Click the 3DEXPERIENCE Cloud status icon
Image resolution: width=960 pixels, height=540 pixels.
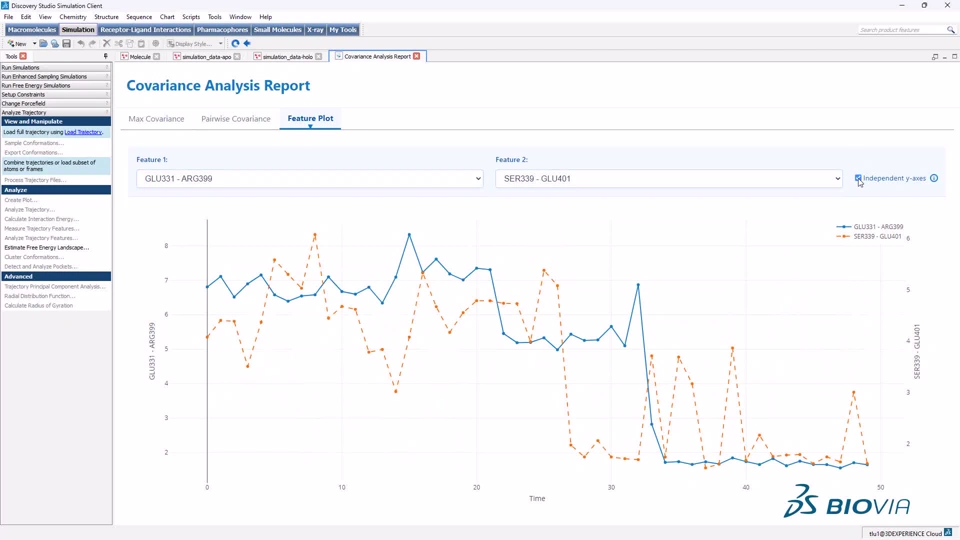coord(948,533)
